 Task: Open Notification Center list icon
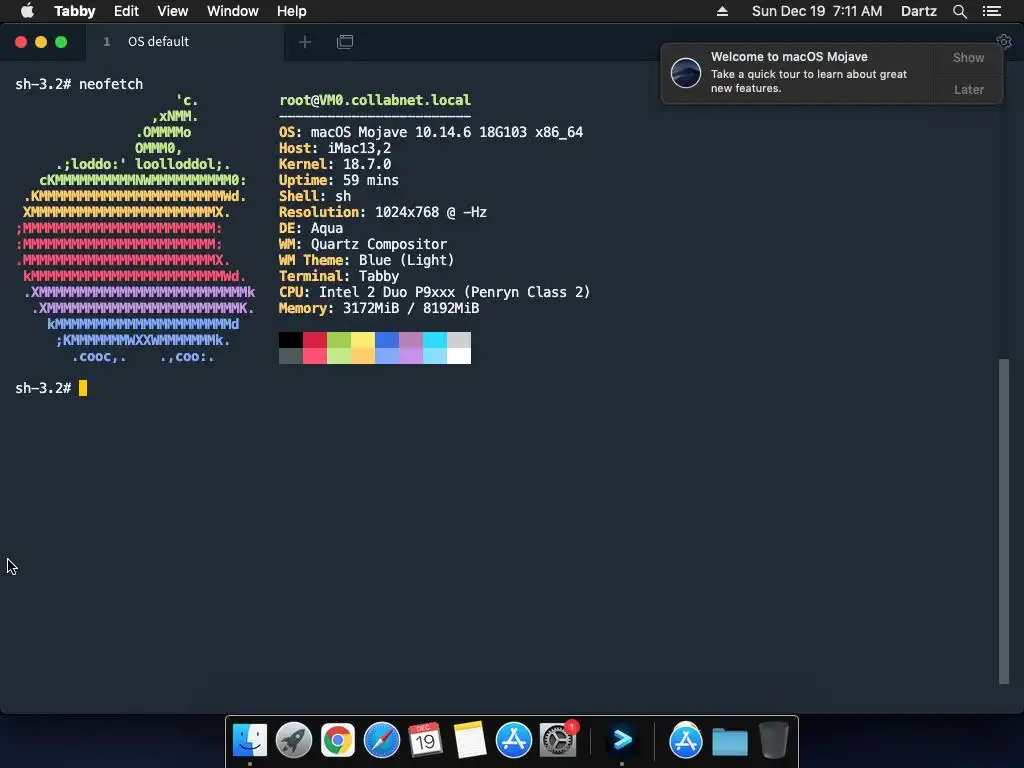[x=991, y=11]
